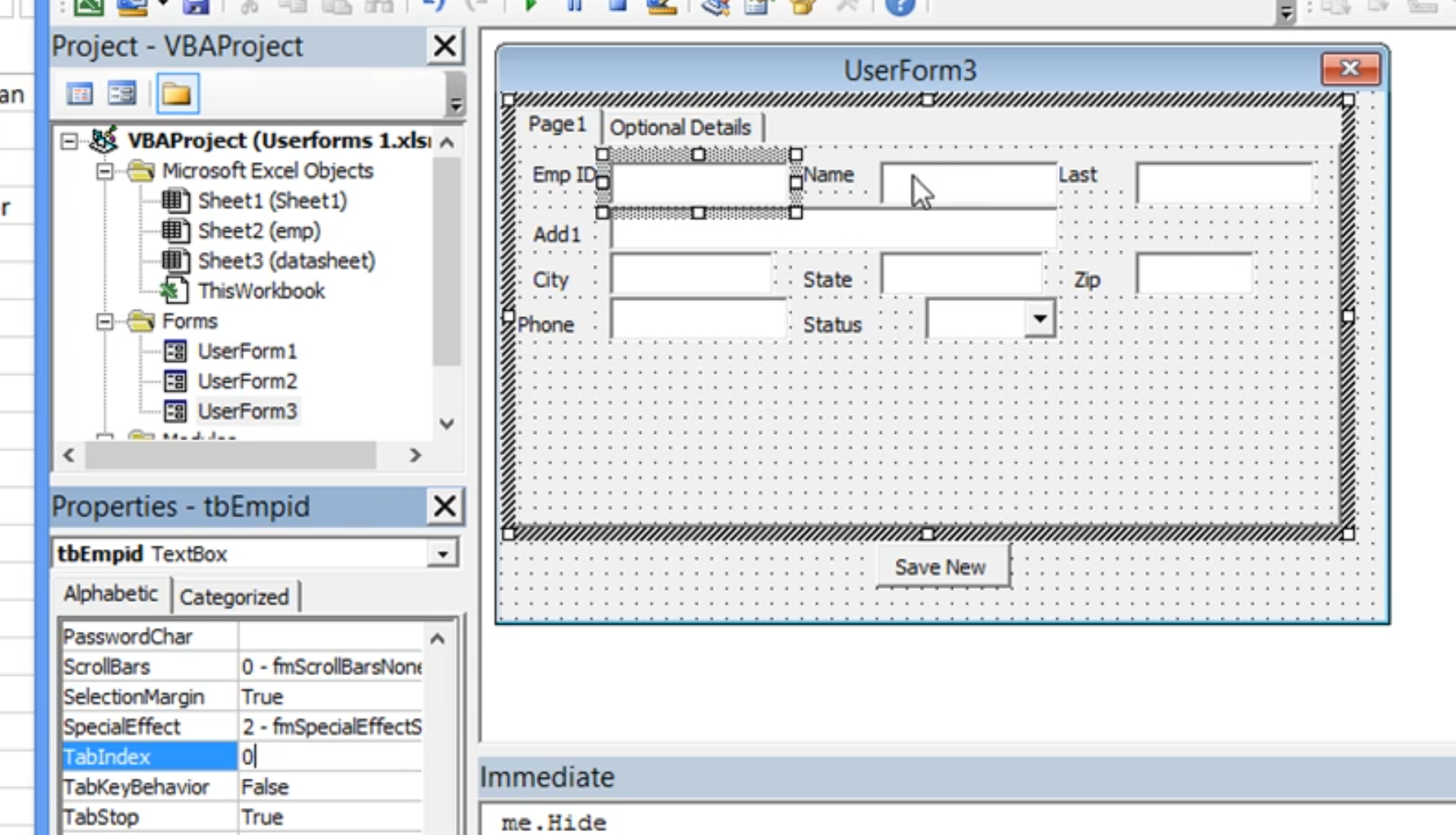Click the Zip text box
The height and width of the screenshot is (835, 1456).
point(1194,275)
